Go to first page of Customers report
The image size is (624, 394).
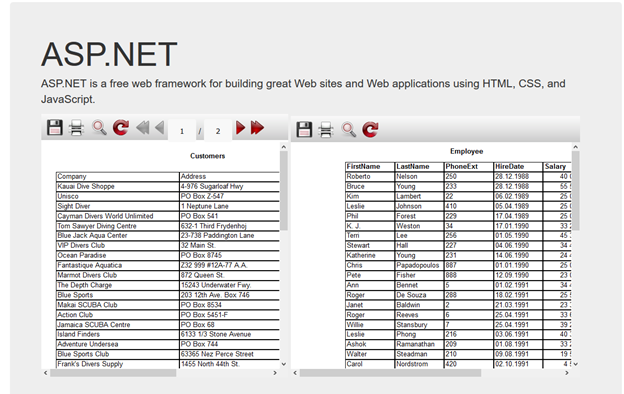click(x=142, y=128)
